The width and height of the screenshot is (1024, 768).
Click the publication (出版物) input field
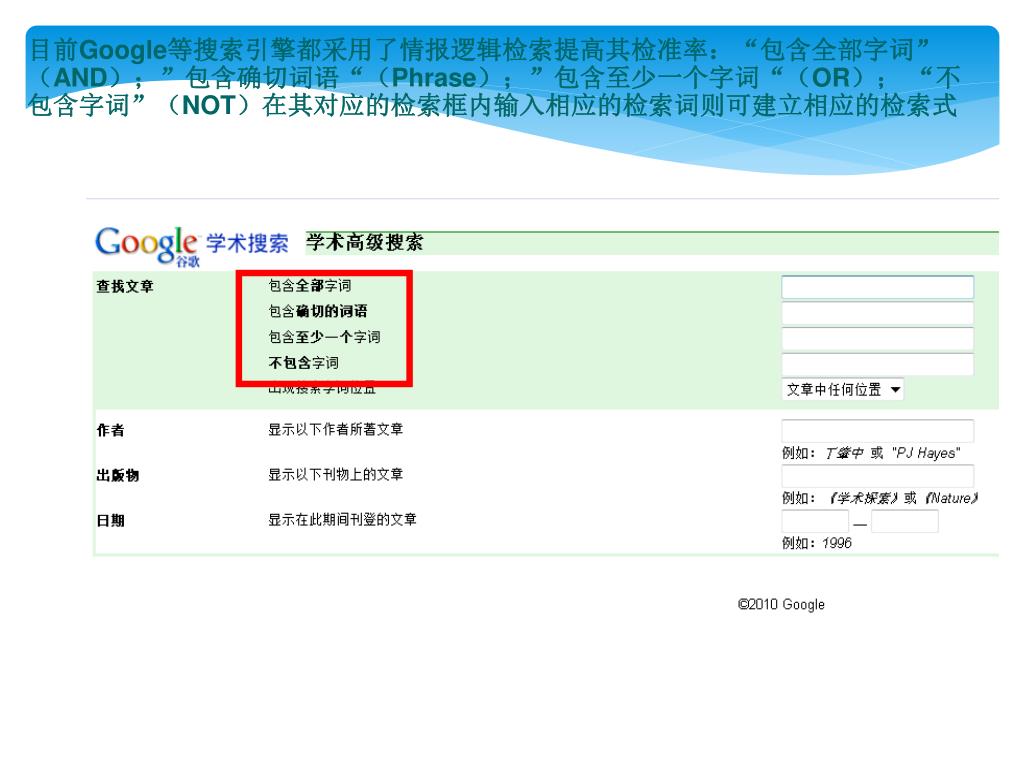click(x=877, y=475)
